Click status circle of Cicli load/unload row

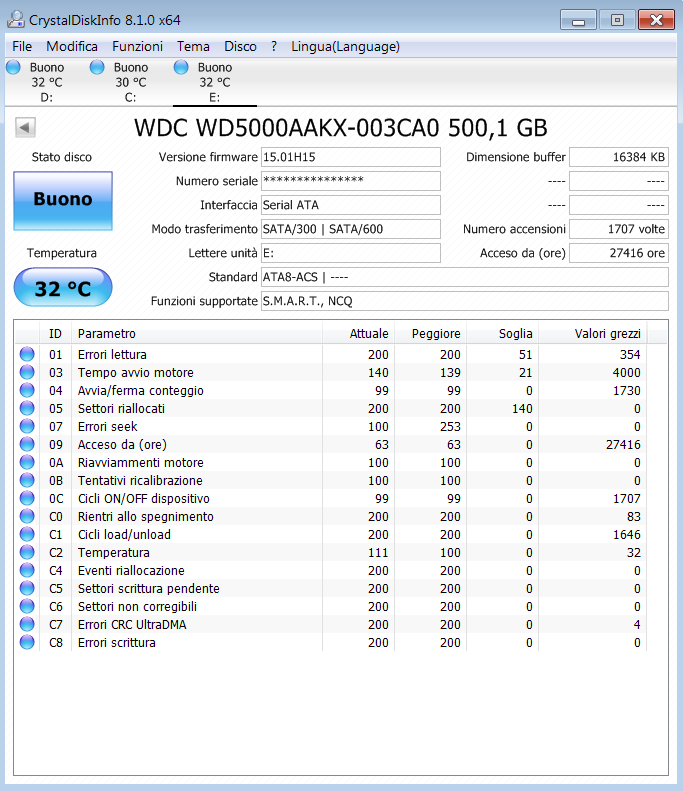click(27, 534)
